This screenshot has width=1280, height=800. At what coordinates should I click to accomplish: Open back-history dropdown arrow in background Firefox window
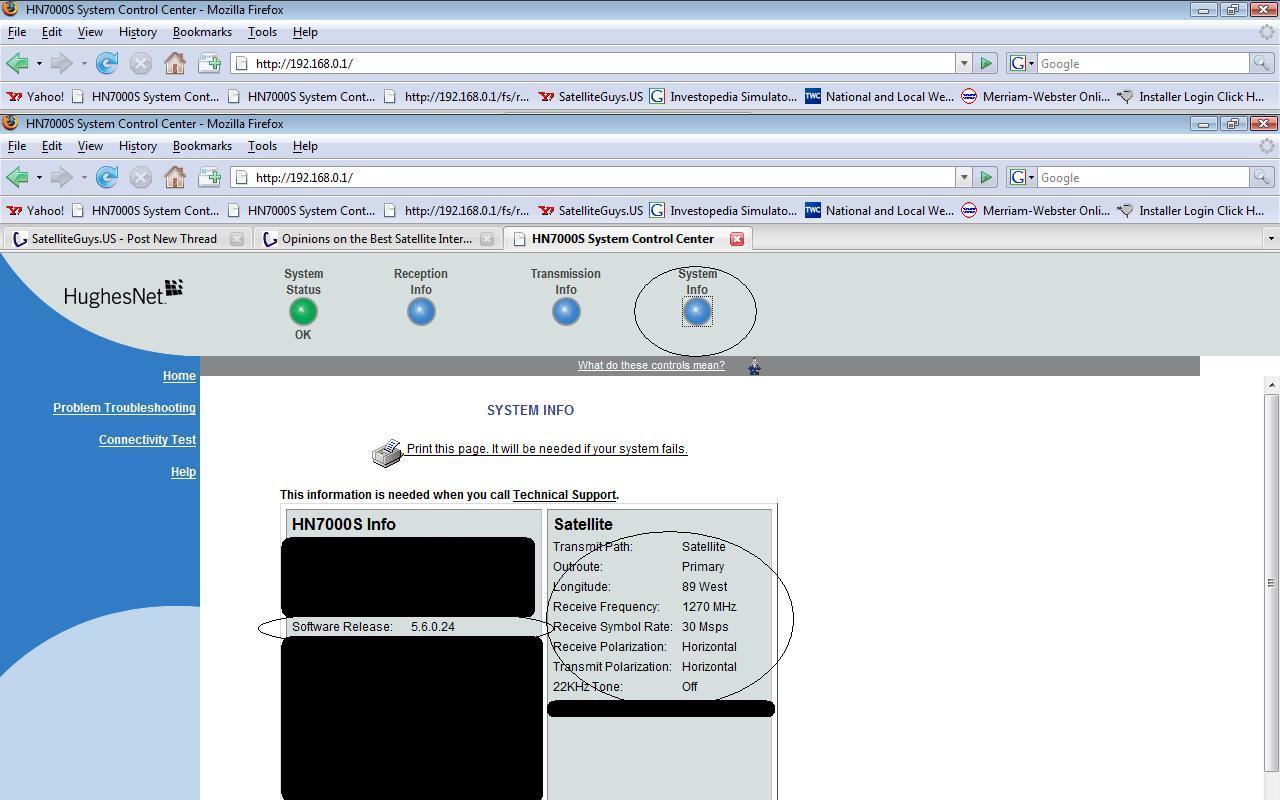pos(39,63)
